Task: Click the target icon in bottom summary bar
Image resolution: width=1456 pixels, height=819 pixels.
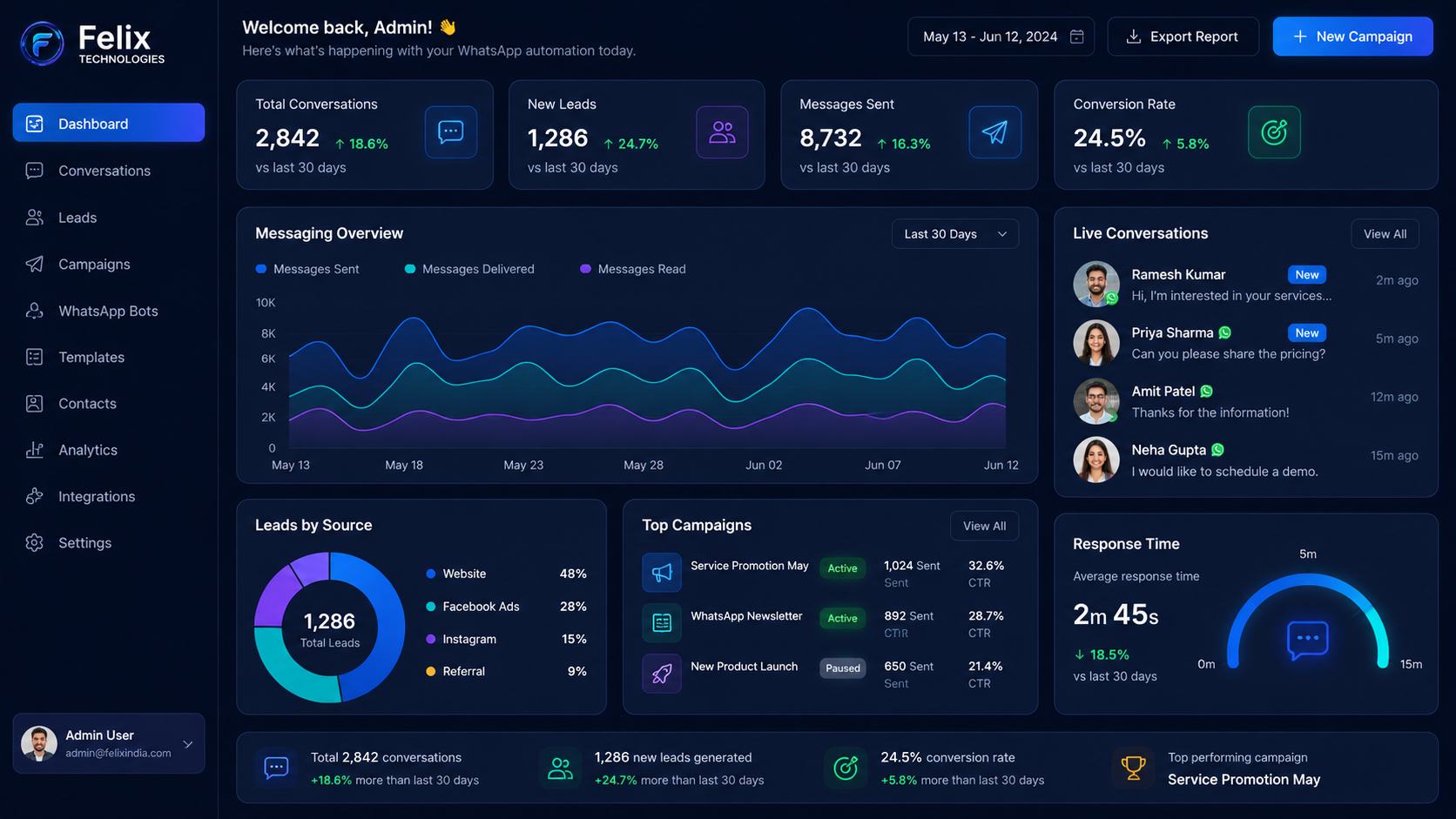Action: tap(846, 768)
